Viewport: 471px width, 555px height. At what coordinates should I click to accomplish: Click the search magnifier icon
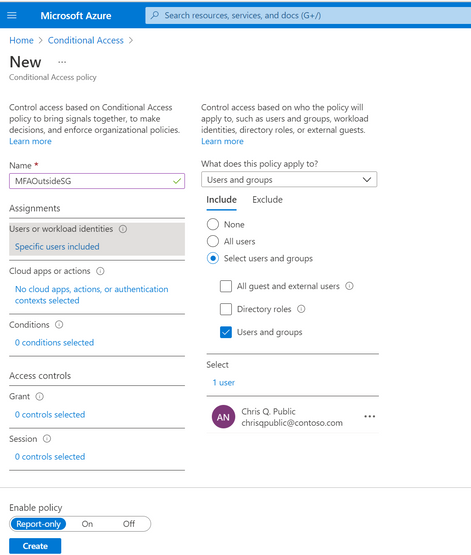pyautogui.click(x=155, y=15)
